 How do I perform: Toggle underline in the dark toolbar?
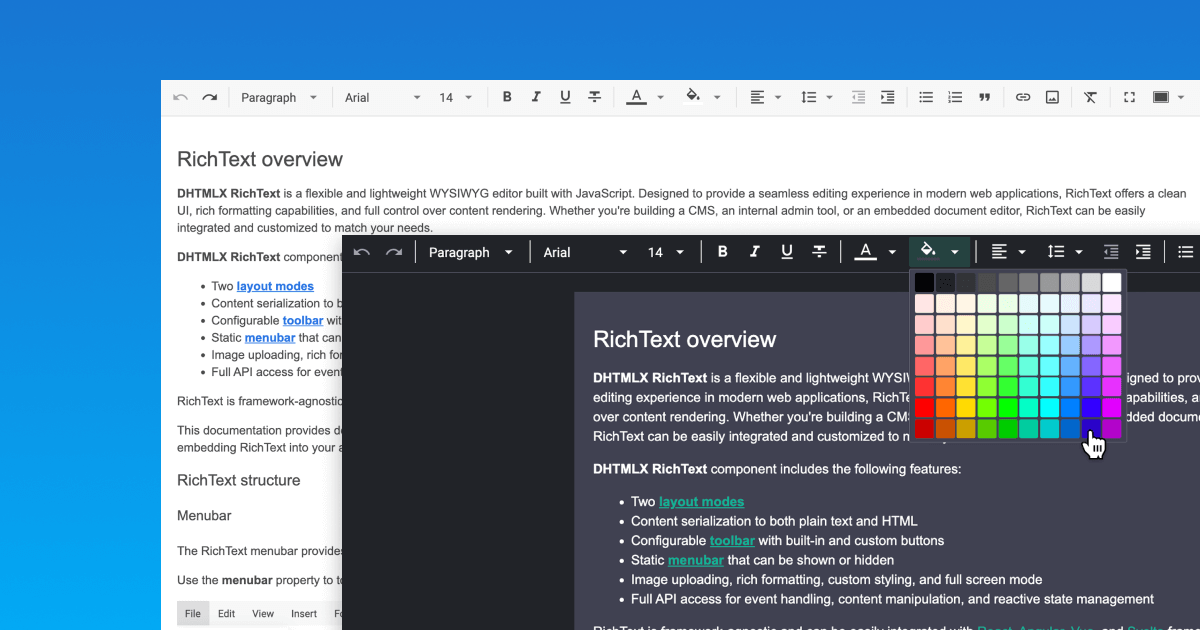click(787, 252)
